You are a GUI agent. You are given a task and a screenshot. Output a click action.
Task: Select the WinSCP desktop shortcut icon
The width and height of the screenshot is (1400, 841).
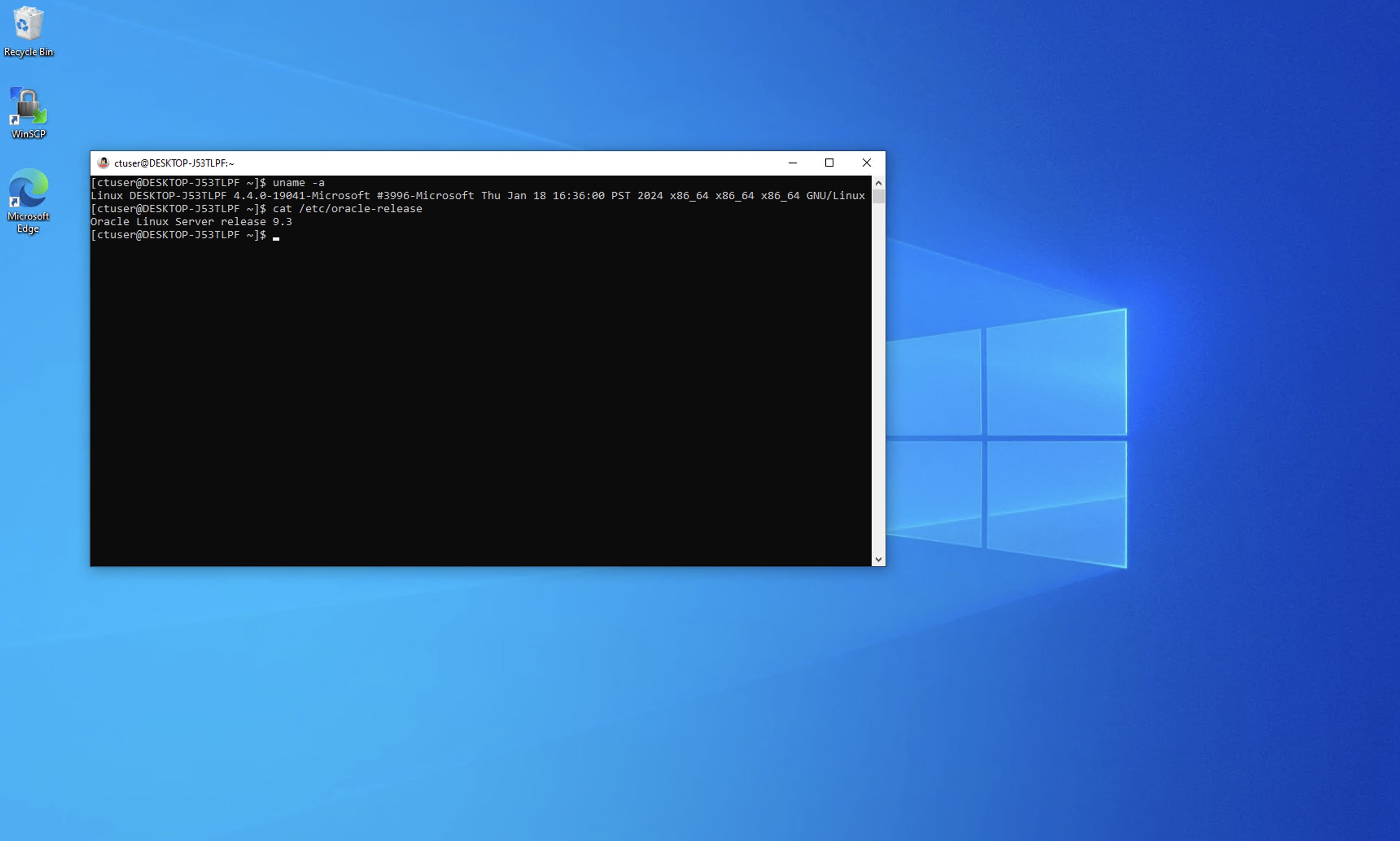[28, 107]
